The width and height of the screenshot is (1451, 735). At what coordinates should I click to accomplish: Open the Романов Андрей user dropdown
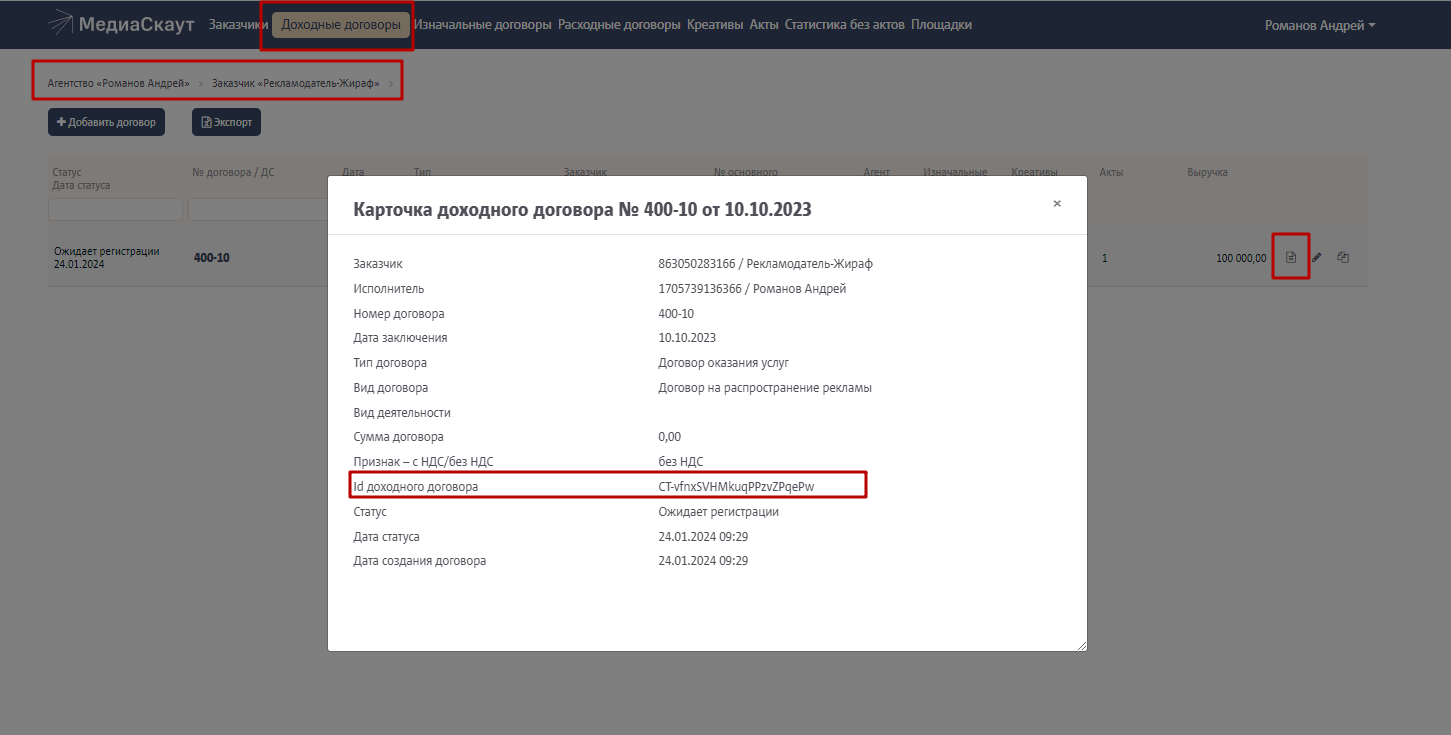(1320, 25)
